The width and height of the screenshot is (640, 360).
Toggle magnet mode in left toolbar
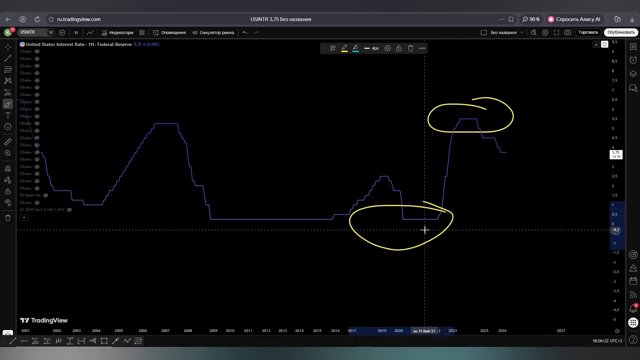[x=8, y=168]
